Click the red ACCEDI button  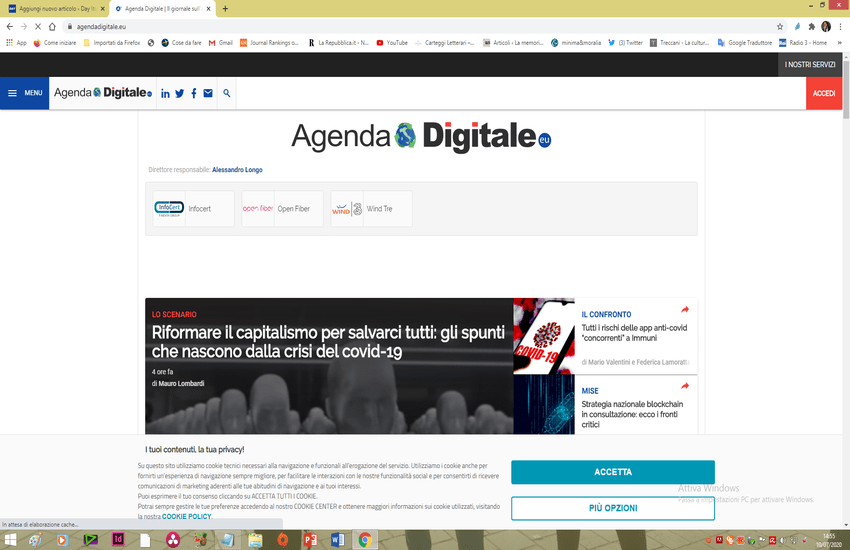coord(824,93)
